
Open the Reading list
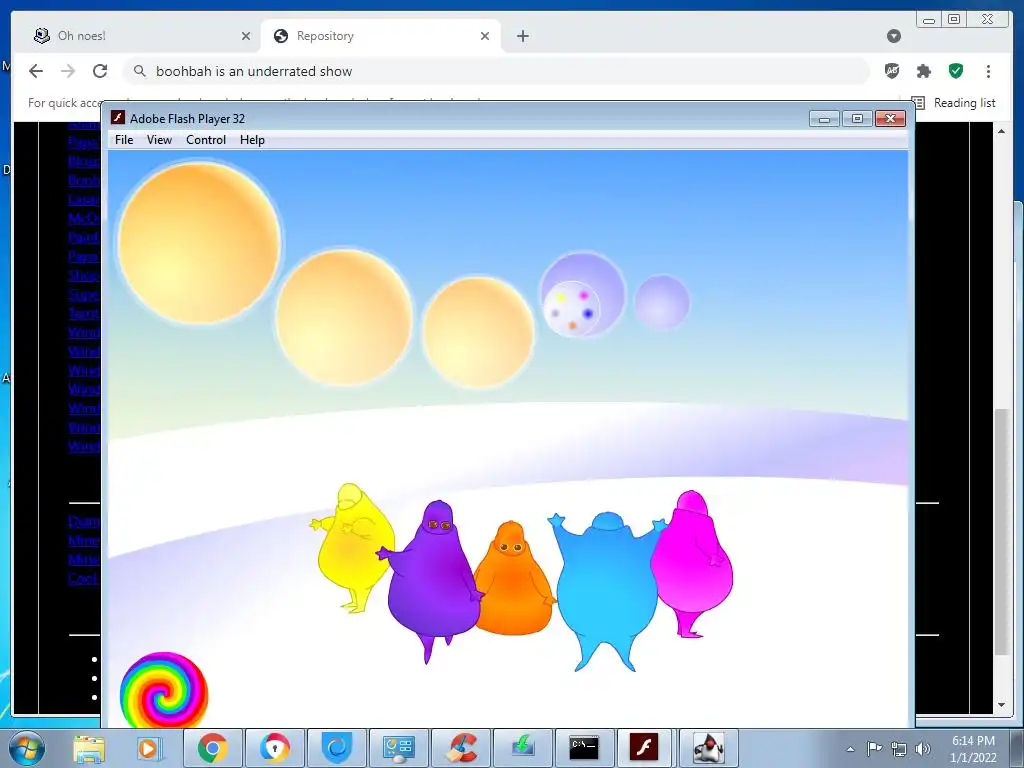click(x=953, y=103)
